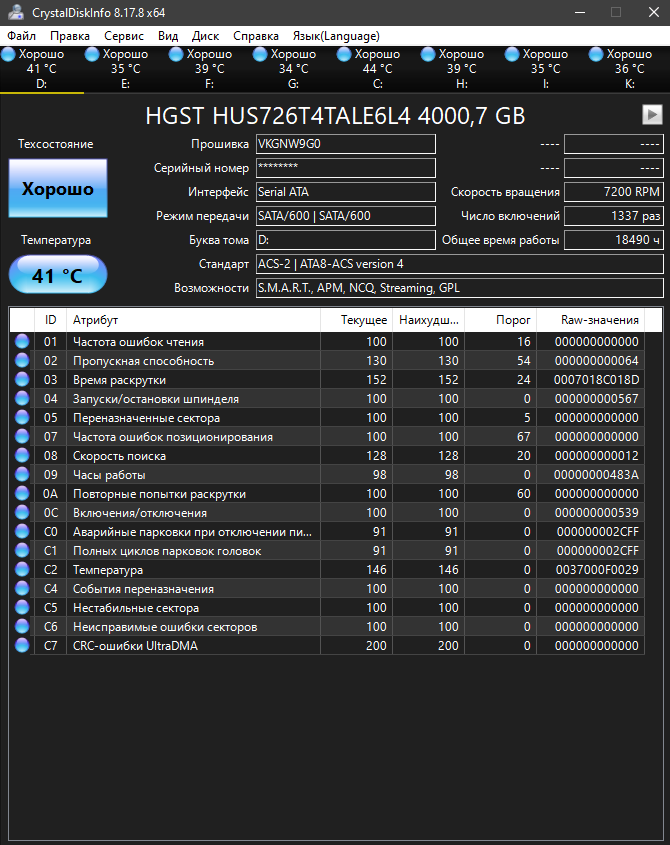Select disk H: tab
The height and width of the screenshot is (845, 670).
(461, 69)
